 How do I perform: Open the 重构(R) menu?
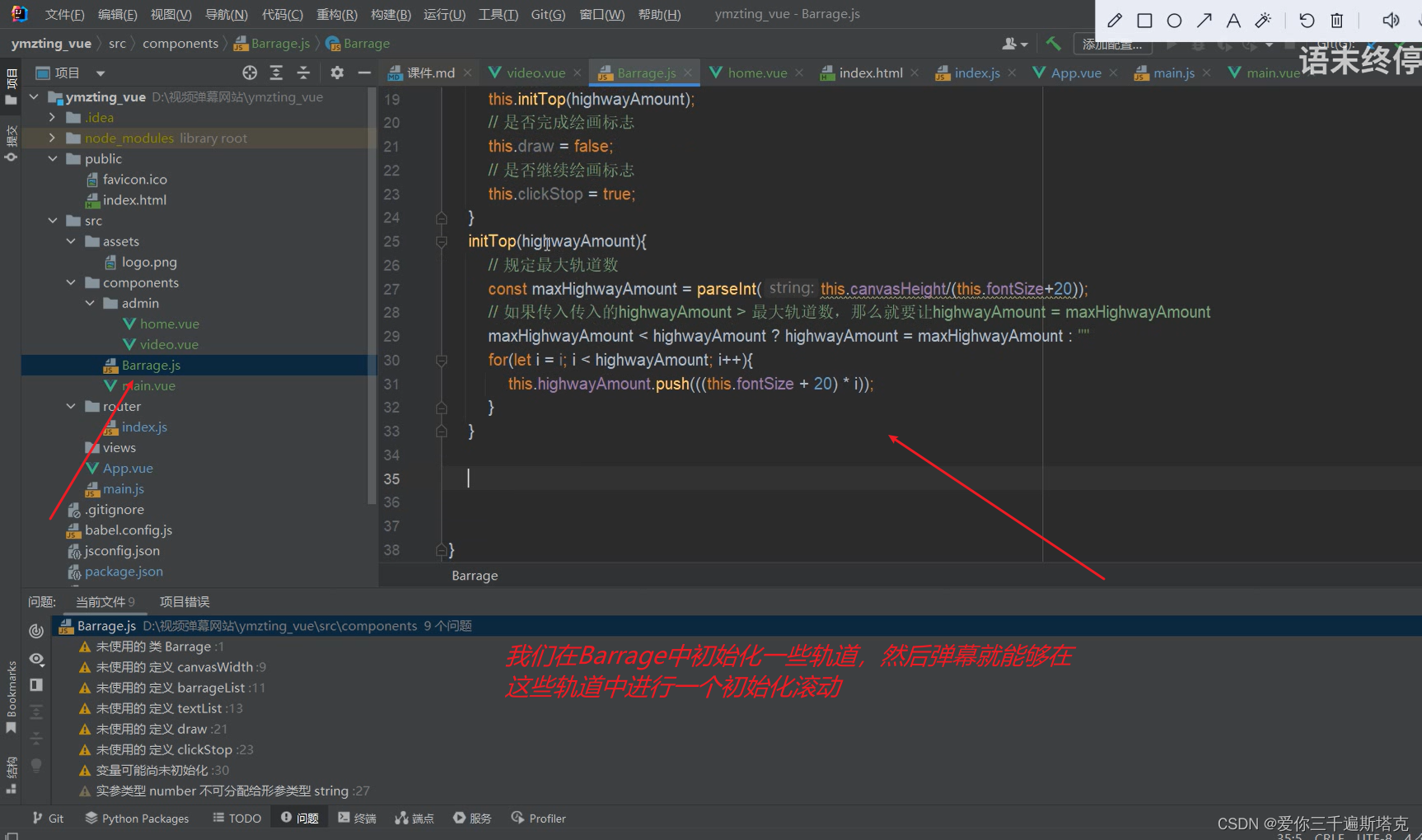pyautogui.click(x=336, y=14)
